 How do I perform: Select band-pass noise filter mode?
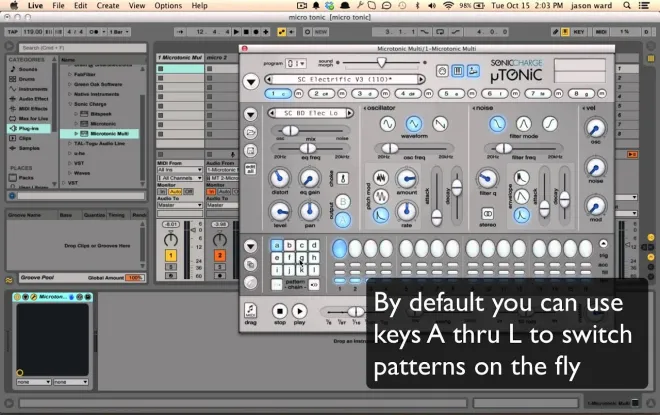click(524, 124)
